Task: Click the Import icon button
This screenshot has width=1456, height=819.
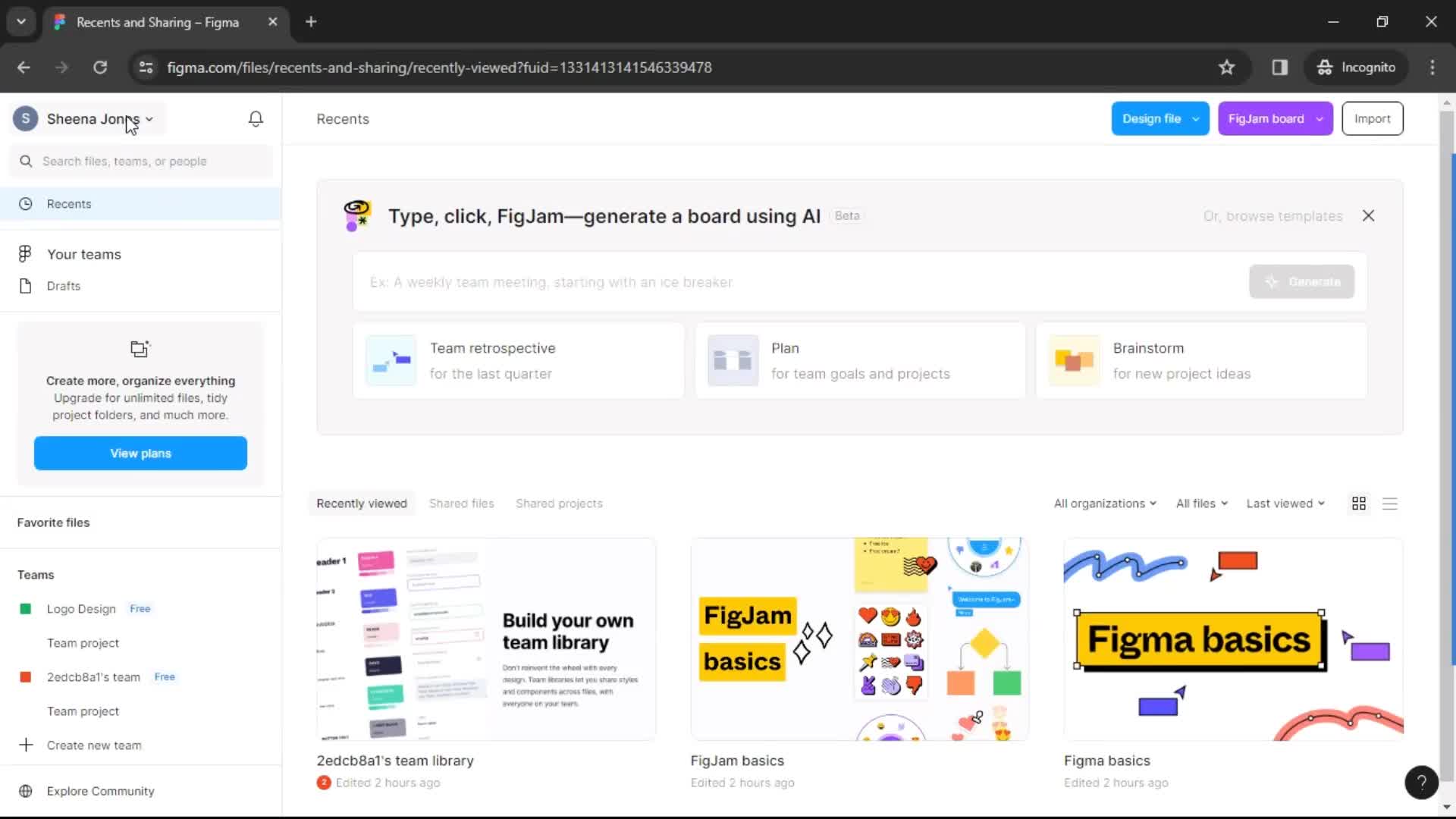Action: click(1372, 118)
